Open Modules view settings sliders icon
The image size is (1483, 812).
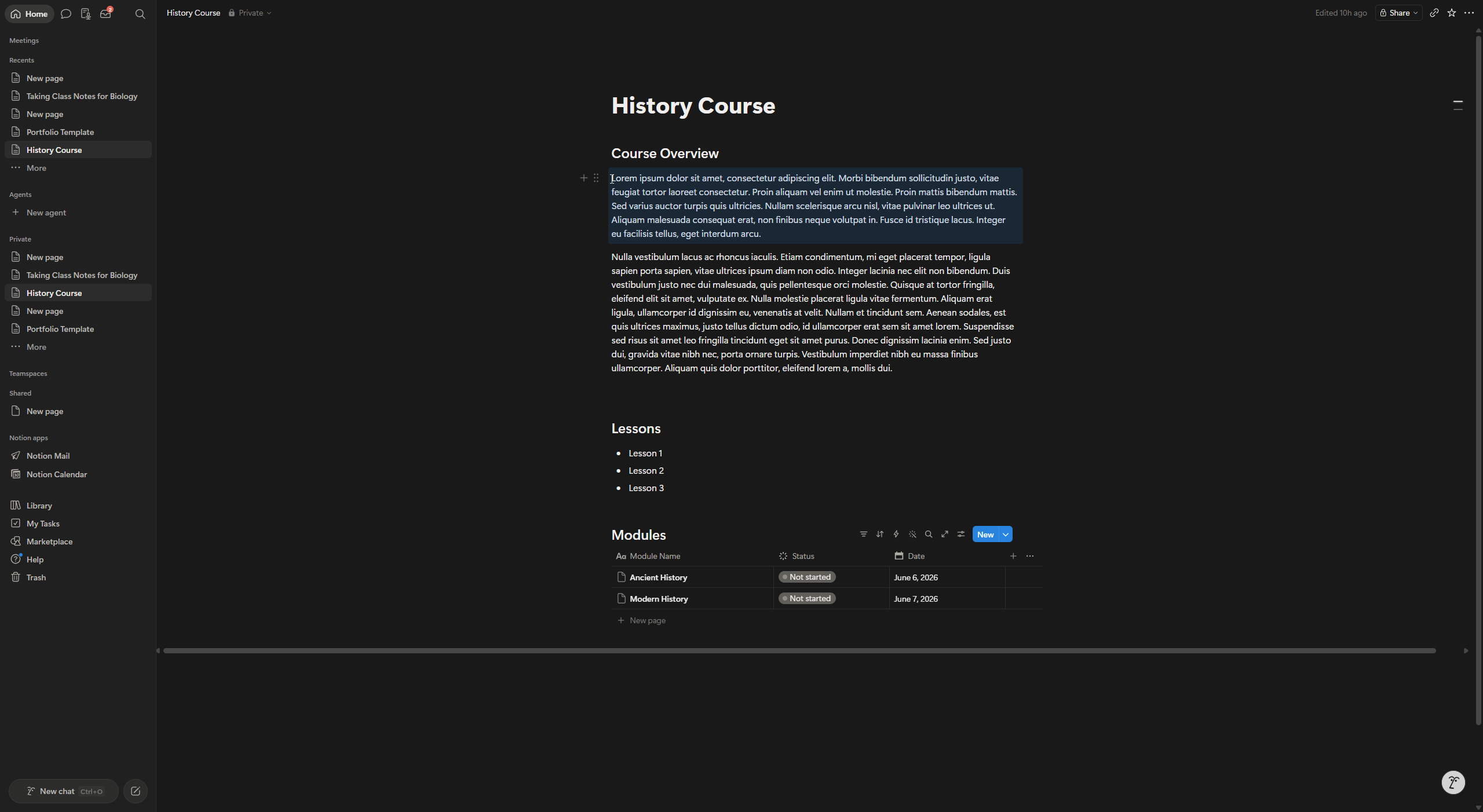(x=961, y=534)
